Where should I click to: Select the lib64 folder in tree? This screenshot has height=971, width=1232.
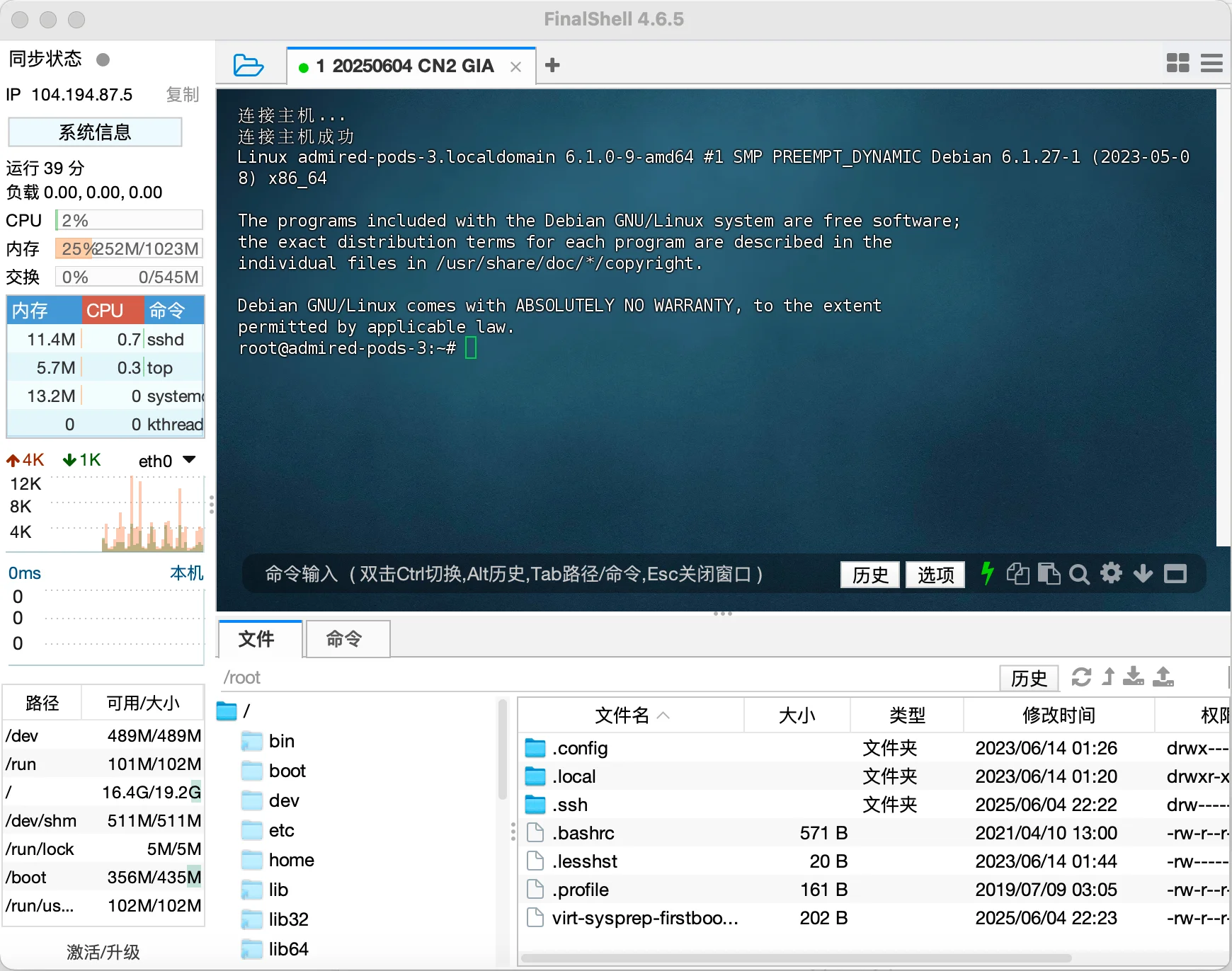pyautogui.click(x=275, y=949)
